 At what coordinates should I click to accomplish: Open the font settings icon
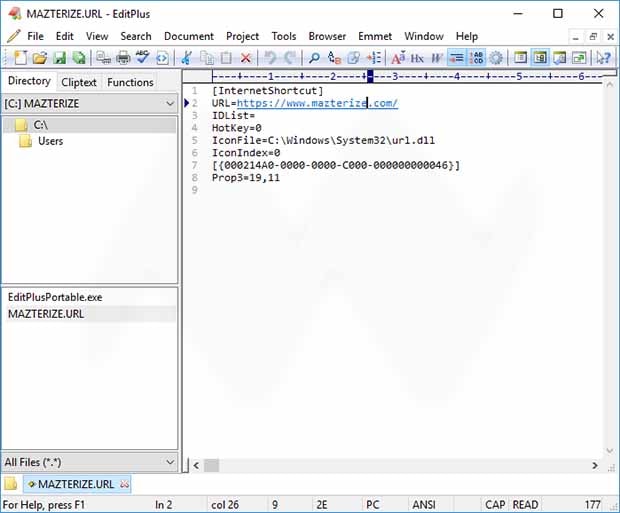pyautogui.click(x=398, y=58)
